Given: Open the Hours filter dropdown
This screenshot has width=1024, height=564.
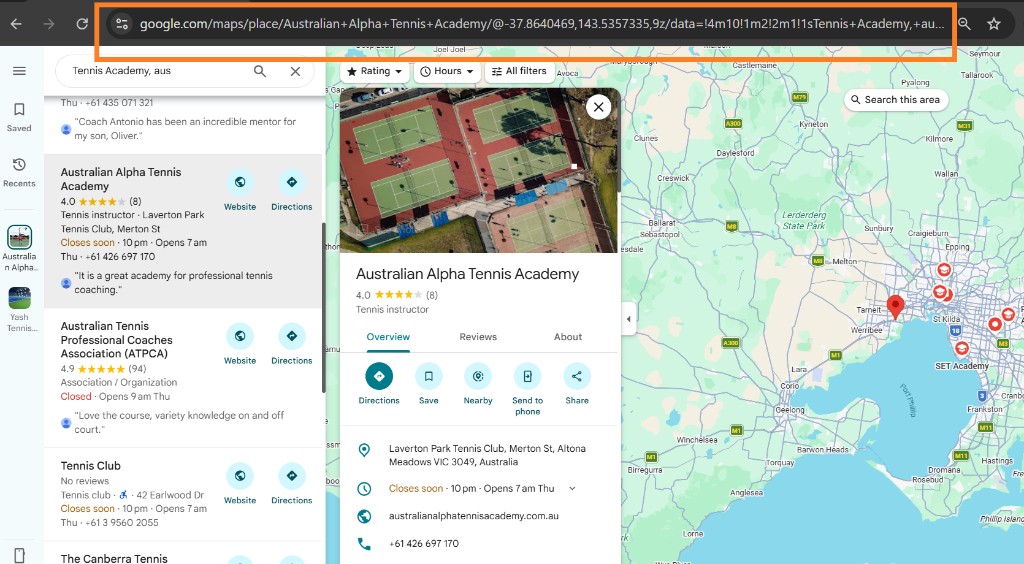Looking at the screenshot, I should tap(447, 71).
